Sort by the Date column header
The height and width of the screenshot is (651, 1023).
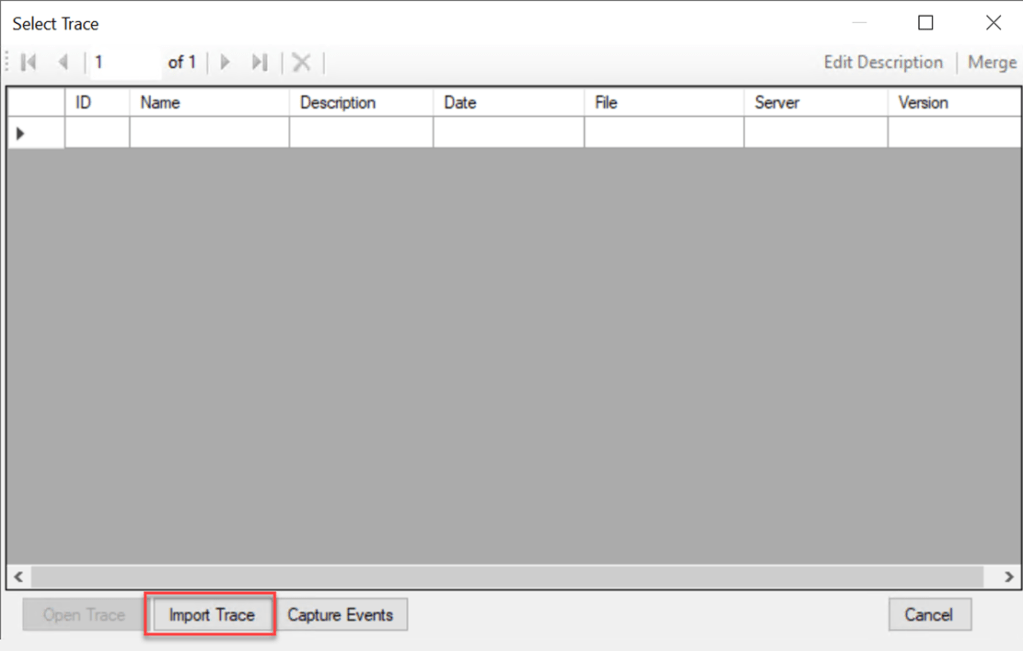pos(508,103)
